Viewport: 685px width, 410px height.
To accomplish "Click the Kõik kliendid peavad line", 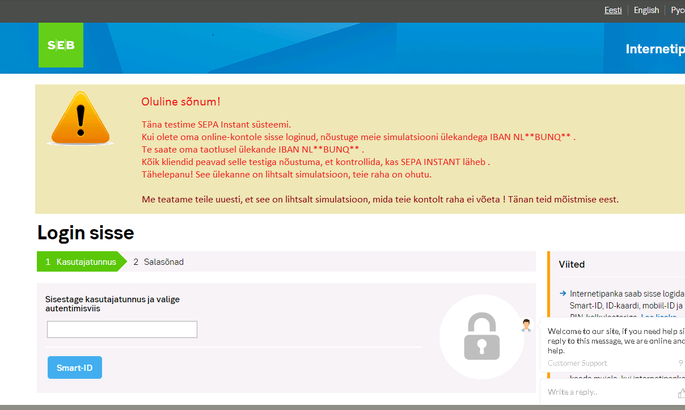I will [x=315, y=162].
